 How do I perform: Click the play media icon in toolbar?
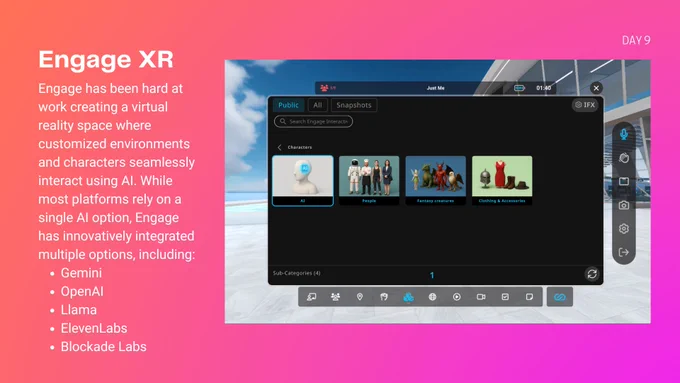(457, 297)
